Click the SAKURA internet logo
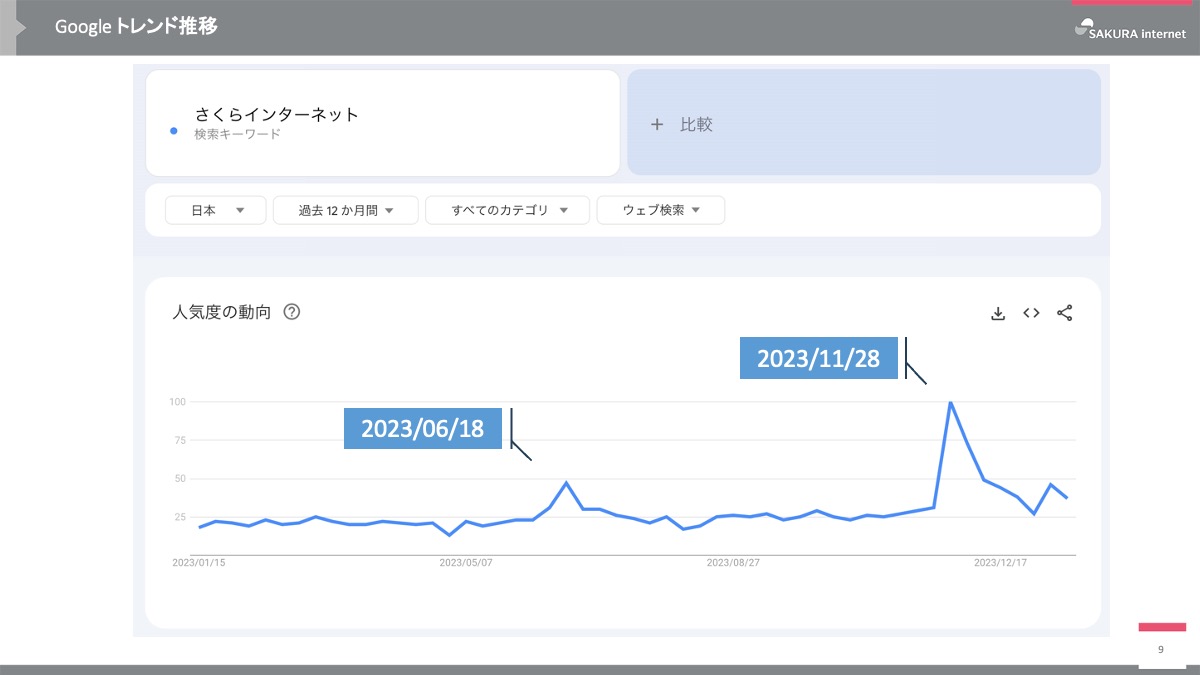 1130,31
